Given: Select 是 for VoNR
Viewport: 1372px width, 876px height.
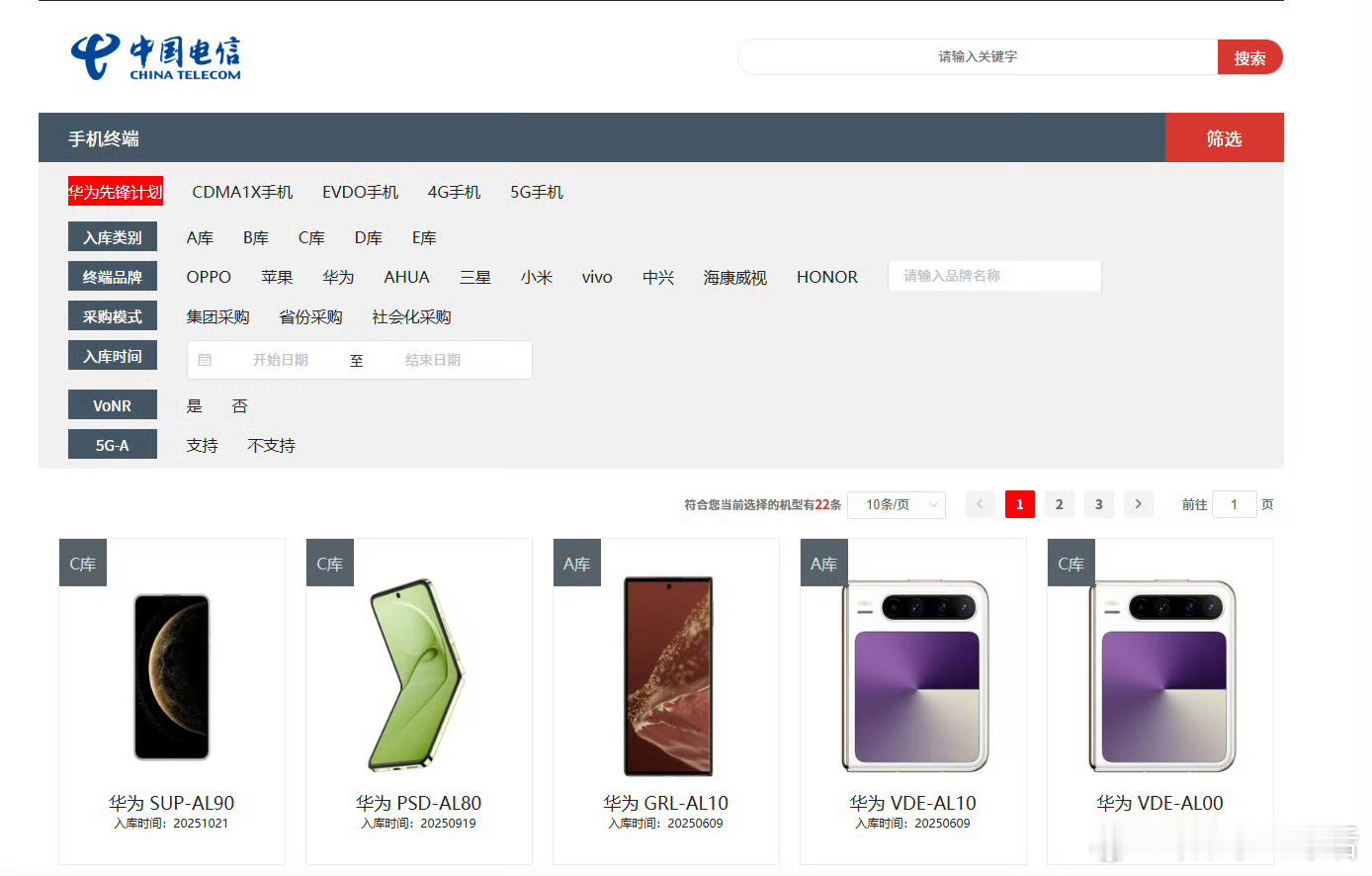Looking at the screenshot, I should pos(195,406).
